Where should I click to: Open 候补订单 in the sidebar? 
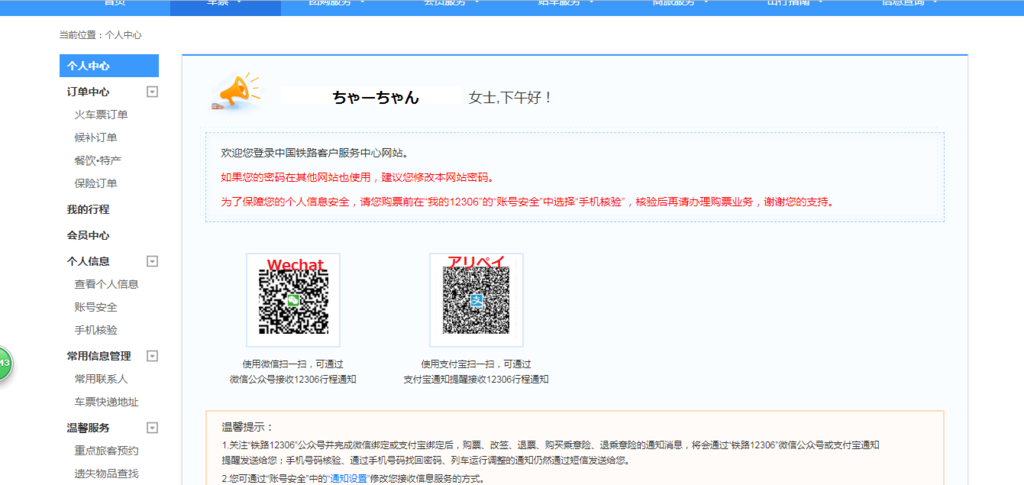(x=96, y=138)
